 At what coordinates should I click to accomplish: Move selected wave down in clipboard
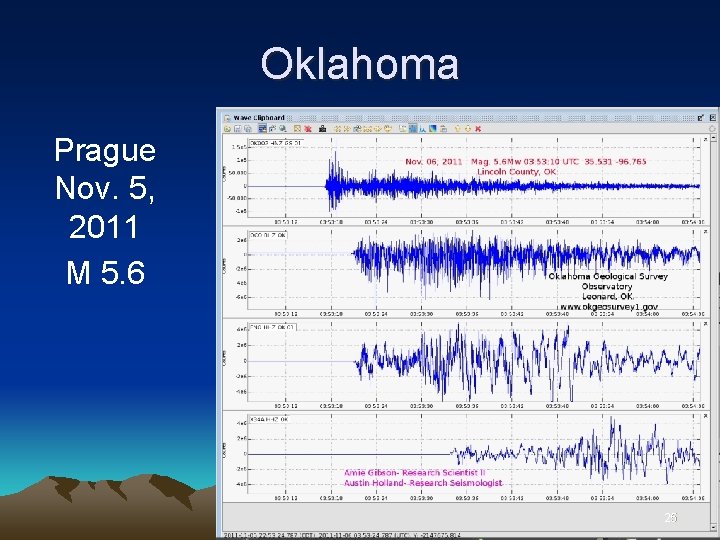tap(467, 129)
